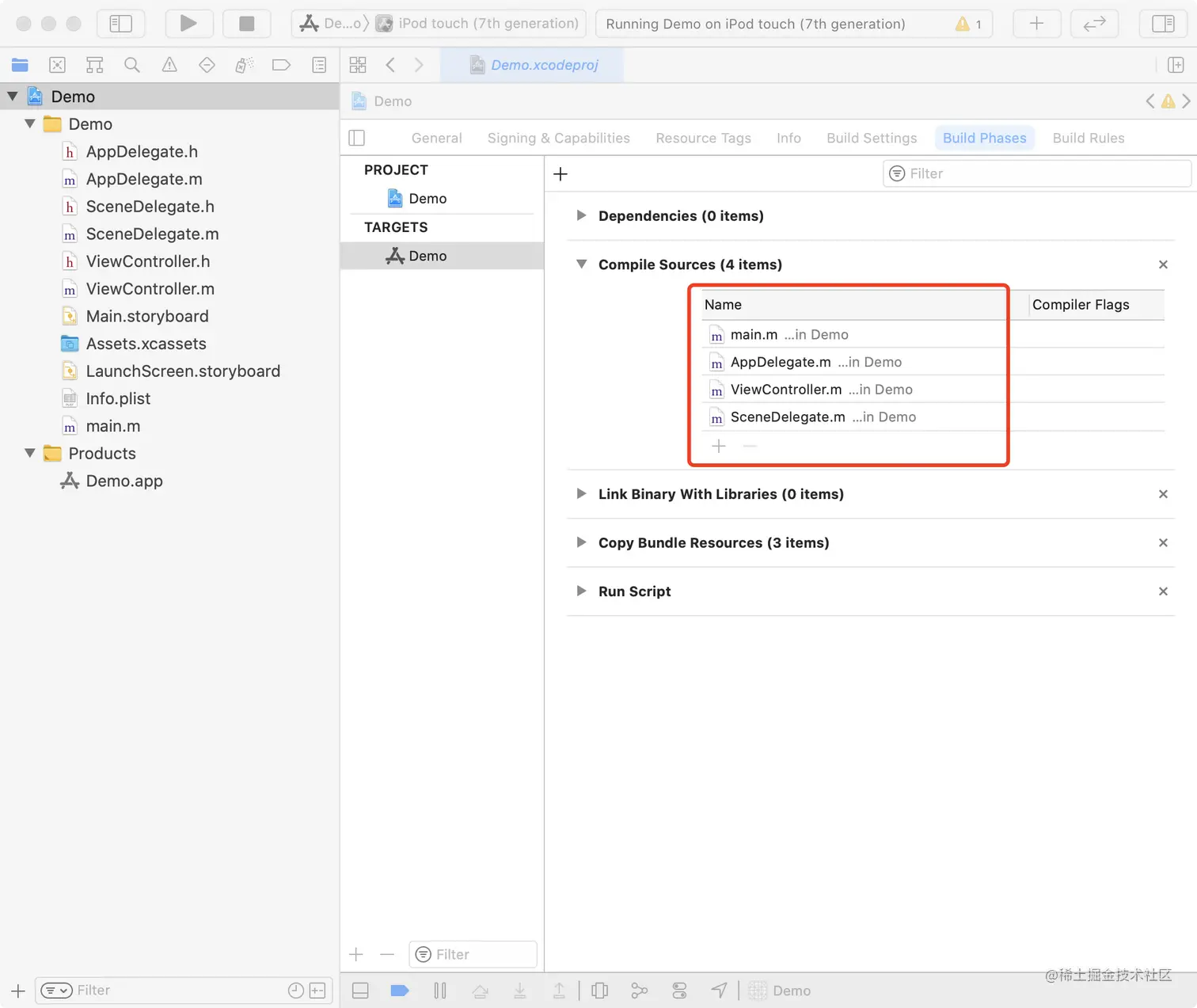Open the Demo.xcodeproj editor tab

coord(532,65)
